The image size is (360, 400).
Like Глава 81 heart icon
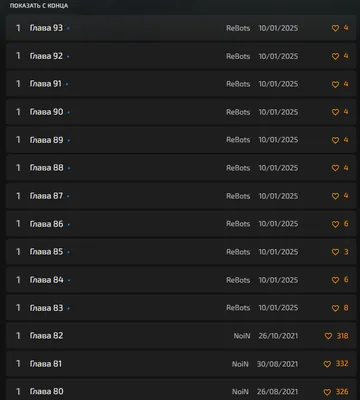327,364
